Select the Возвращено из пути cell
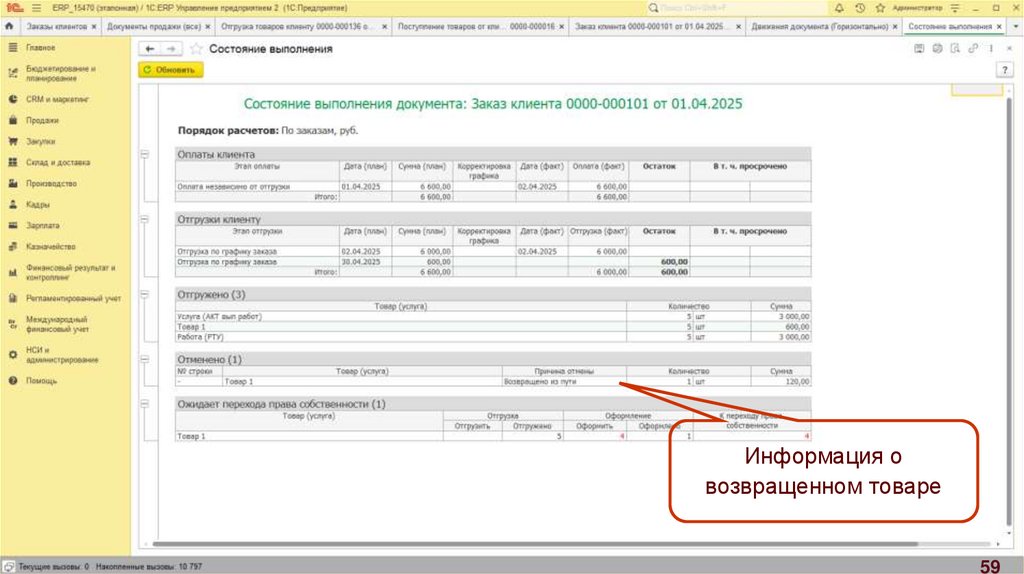This screenshot has height=574, width=1024. (564, 382)
